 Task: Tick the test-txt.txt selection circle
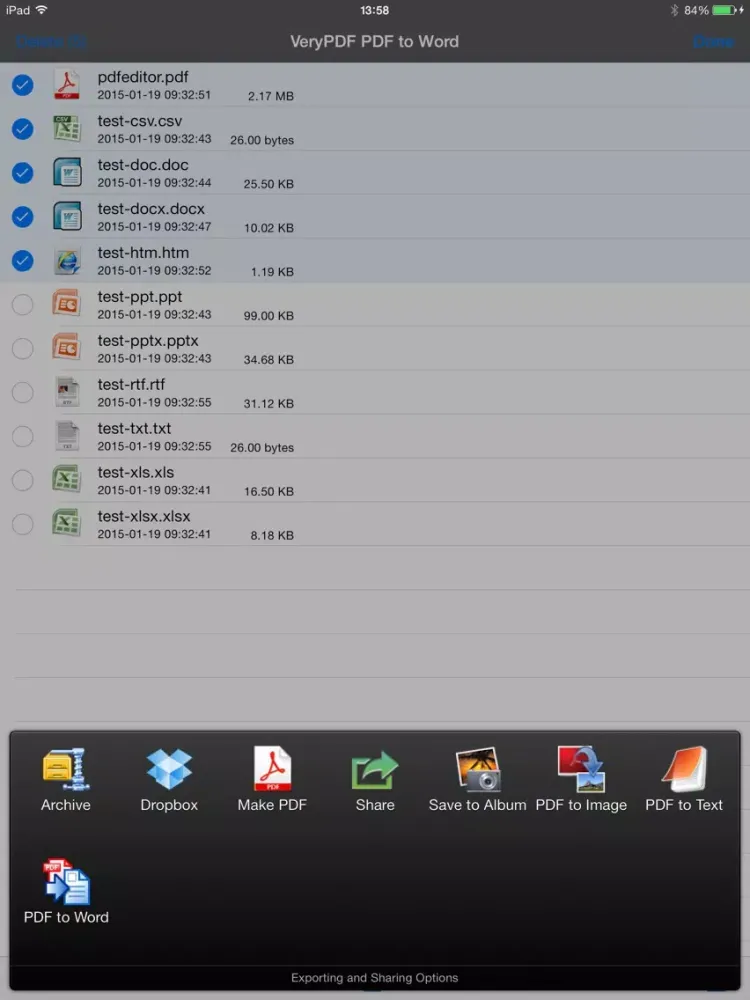tap(22, 437)
